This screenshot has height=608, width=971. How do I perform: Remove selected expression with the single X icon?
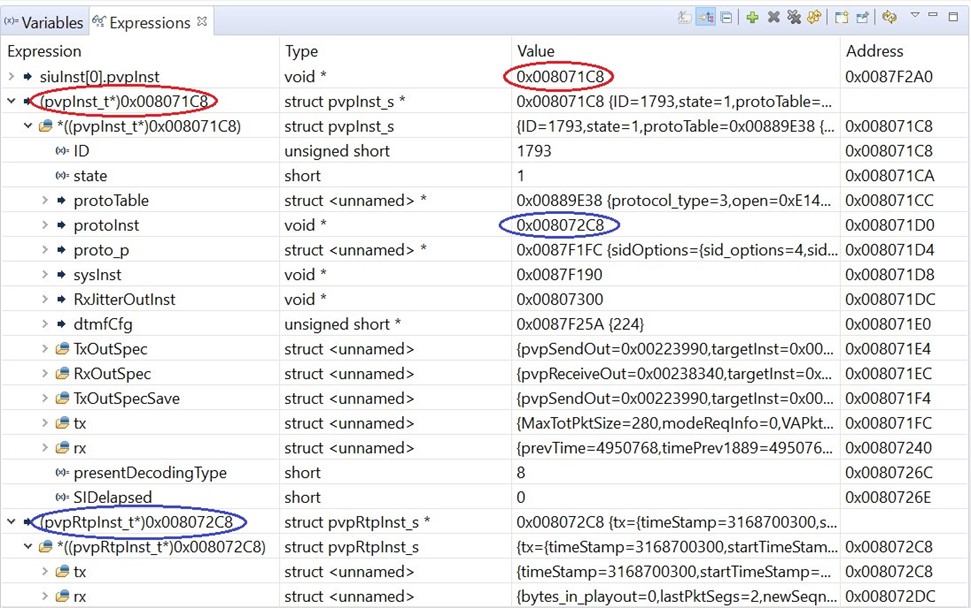tap(773, 17)
